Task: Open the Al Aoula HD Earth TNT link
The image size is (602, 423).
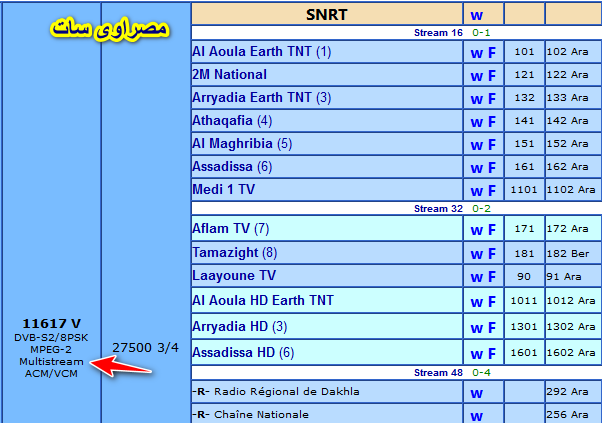Action: pos(263,300)
